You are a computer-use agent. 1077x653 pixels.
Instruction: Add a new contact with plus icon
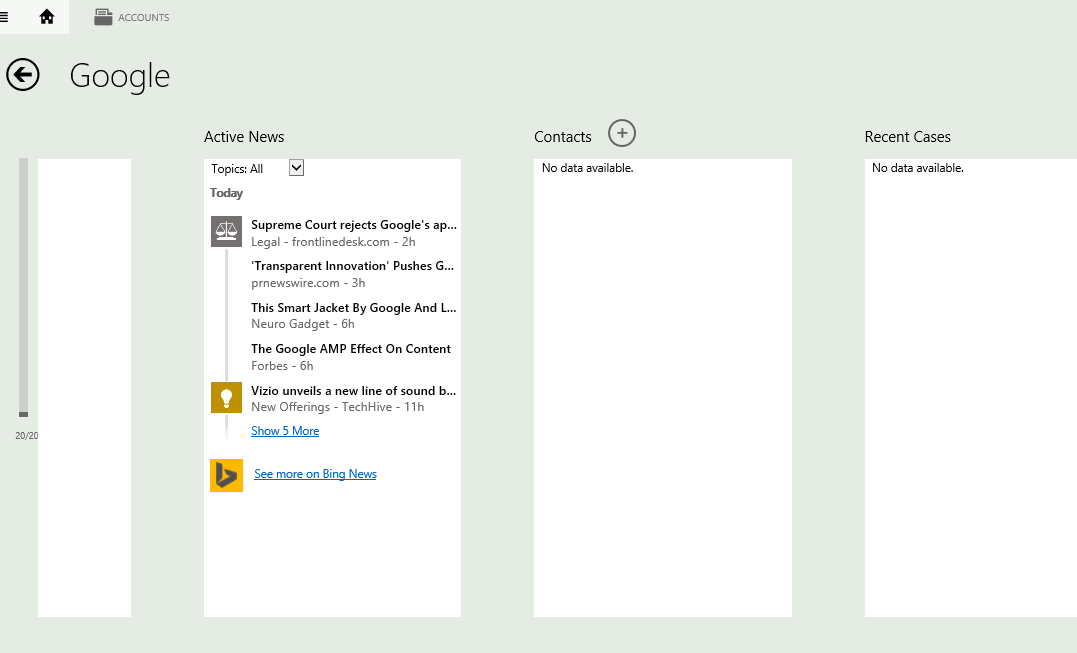click(x=622, y=133)
